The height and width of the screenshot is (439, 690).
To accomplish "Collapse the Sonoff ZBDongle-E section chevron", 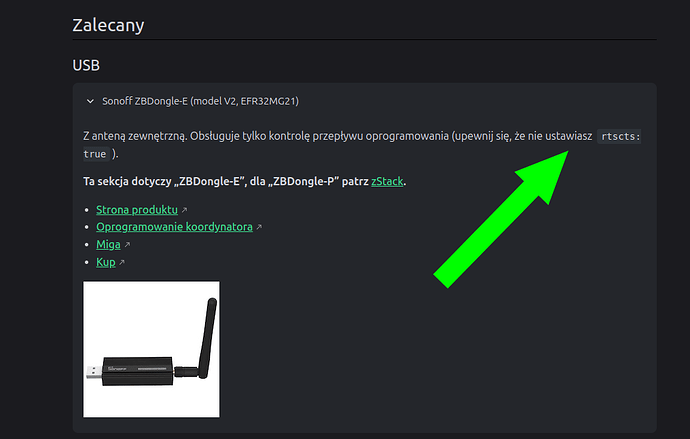I will pos(90,101).
